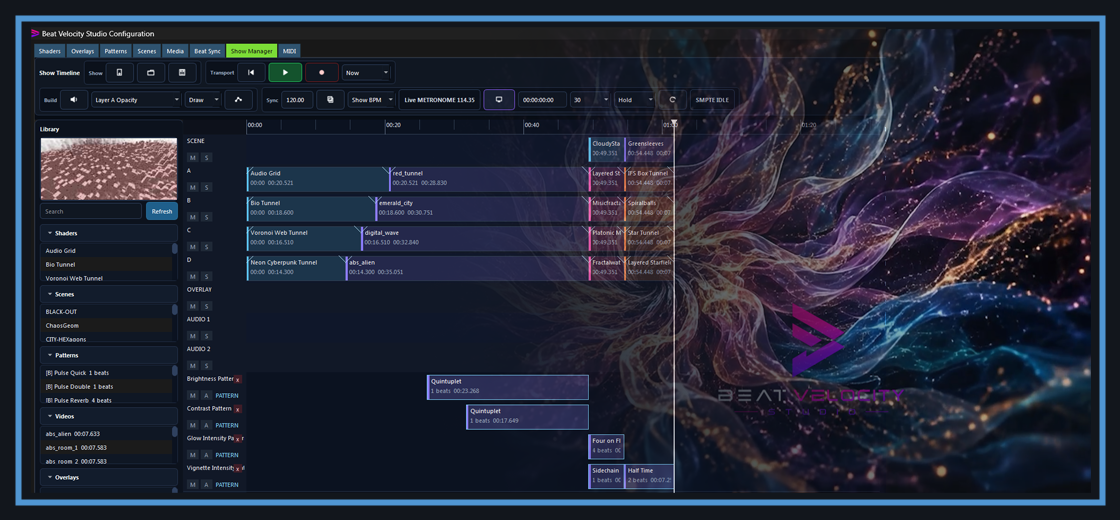Viewport: 1120px width, 520px height.
Task: Remove the Contrast Pattern track with its x
Action: pos(238,409)
